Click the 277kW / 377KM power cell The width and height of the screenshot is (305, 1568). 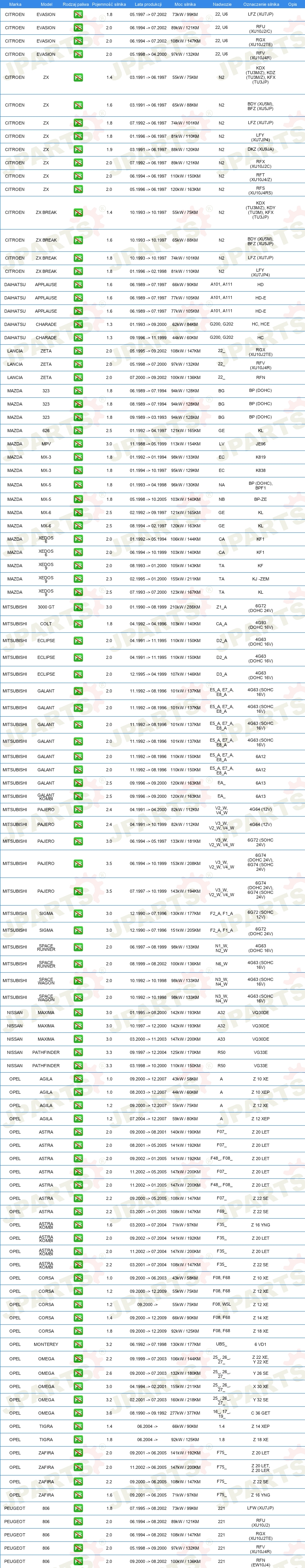185,1413
